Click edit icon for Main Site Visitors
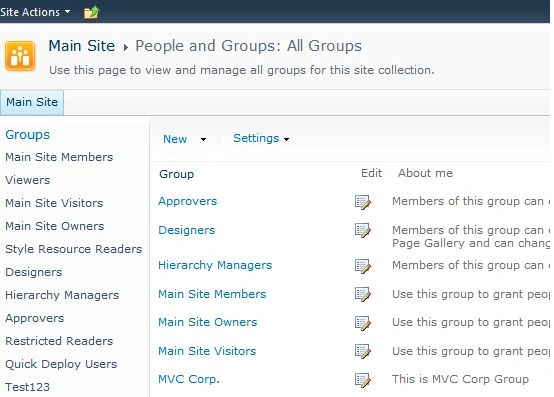554x397 pixels. point(363,351)
